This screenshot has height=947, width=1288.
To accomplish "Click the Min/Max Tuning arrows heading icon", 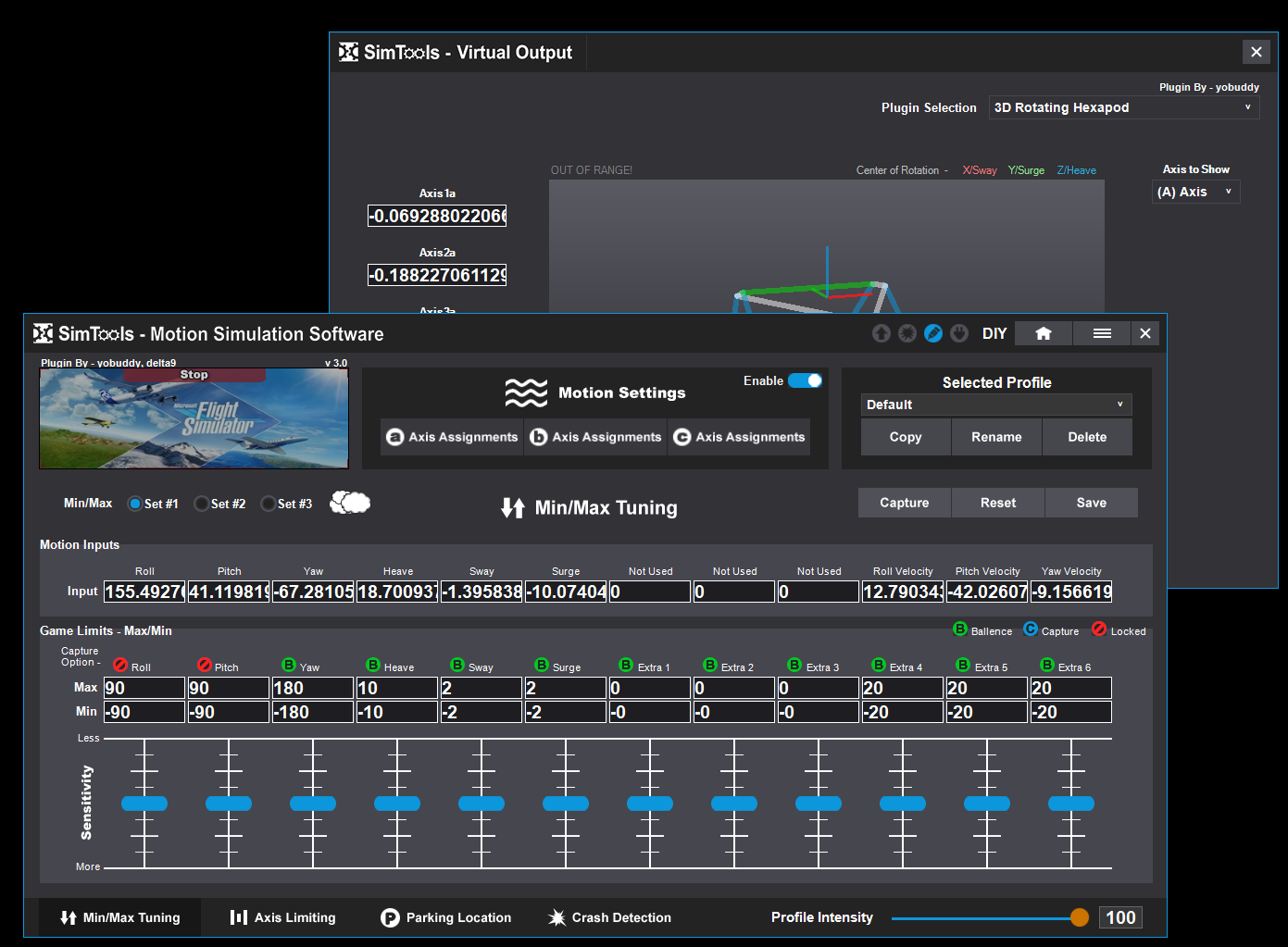I will [513, 507].
